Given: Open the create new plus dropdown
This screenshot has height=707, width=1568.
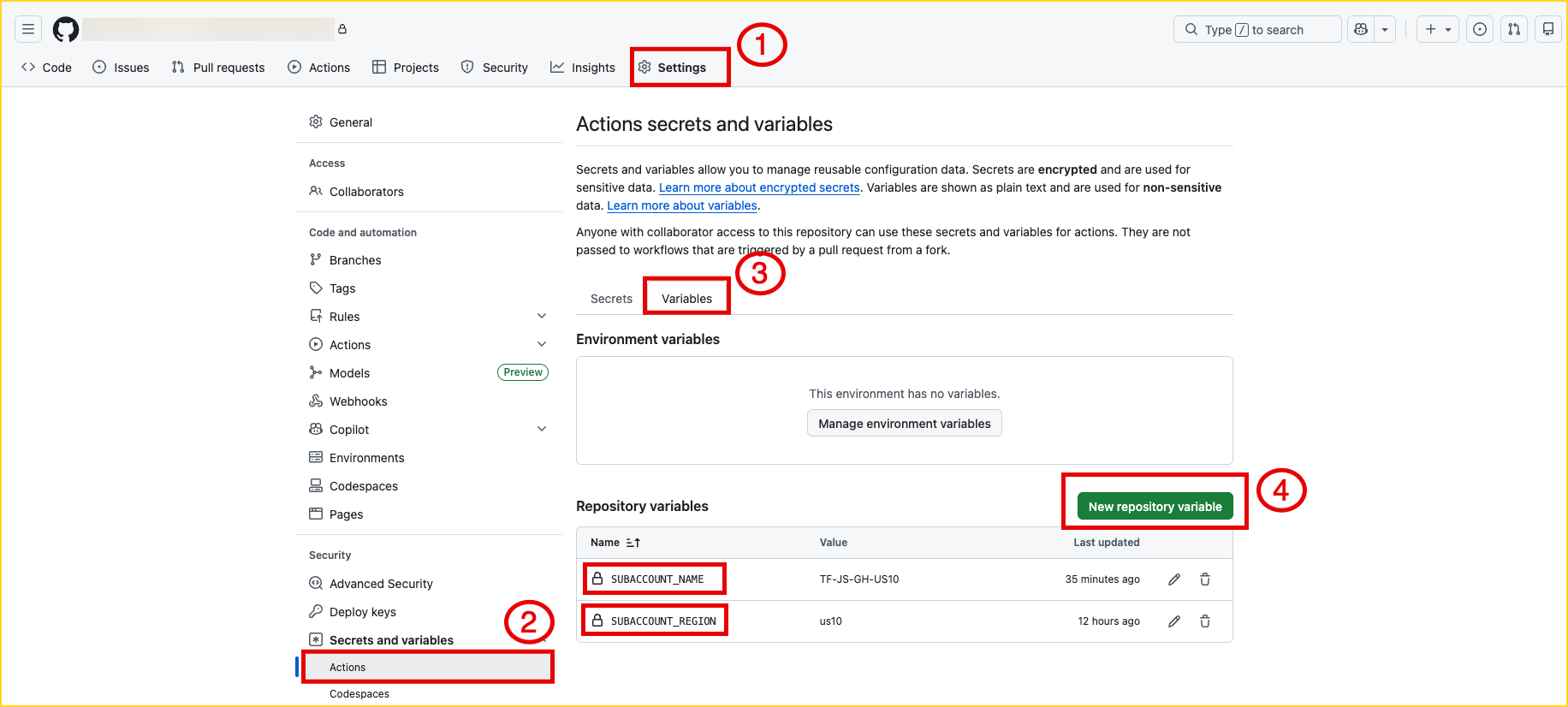Looking at the screenshot, I should point(1438,29).
